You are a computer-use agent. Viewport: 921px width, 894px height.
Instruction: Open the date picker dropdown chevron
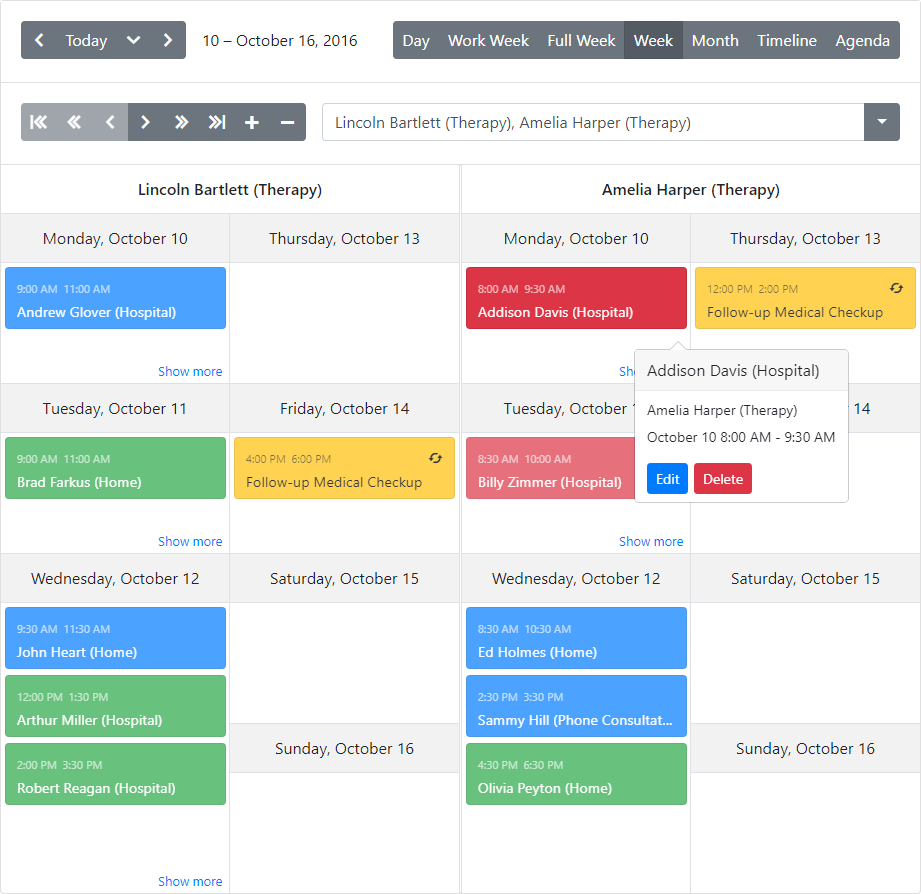pos(133,41)
